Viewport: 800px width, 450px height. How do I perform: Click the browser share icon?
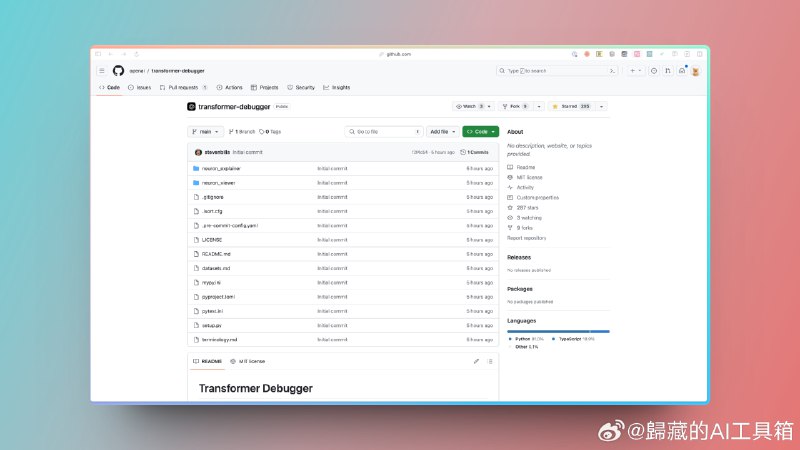(x=136, y=54)
